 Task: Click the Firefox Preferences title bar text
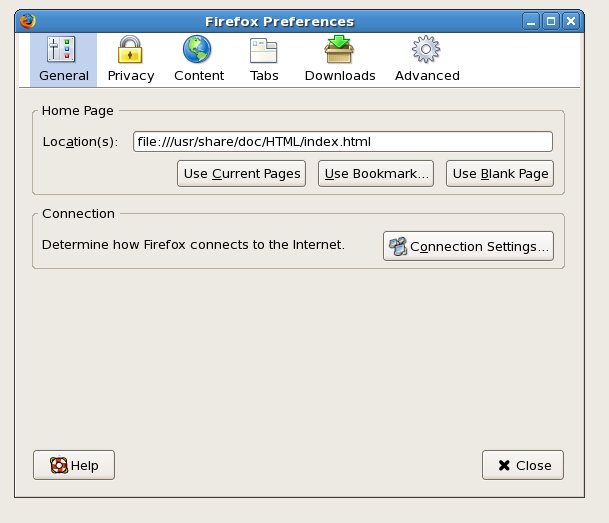click(280, 21)
